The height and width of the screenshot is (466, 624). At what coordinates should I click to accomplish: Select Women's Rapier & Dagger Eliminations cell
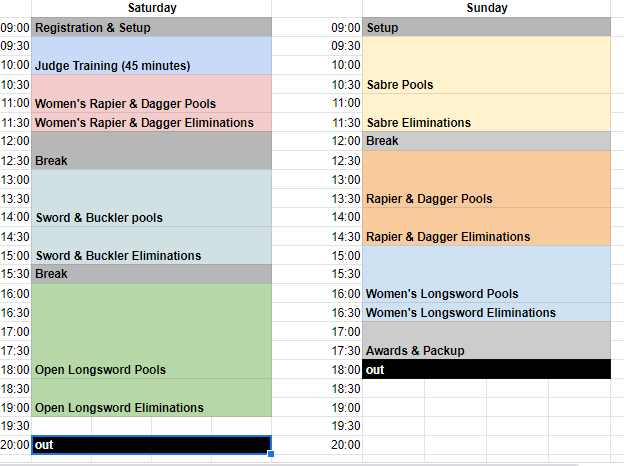(x=152, y=122)
